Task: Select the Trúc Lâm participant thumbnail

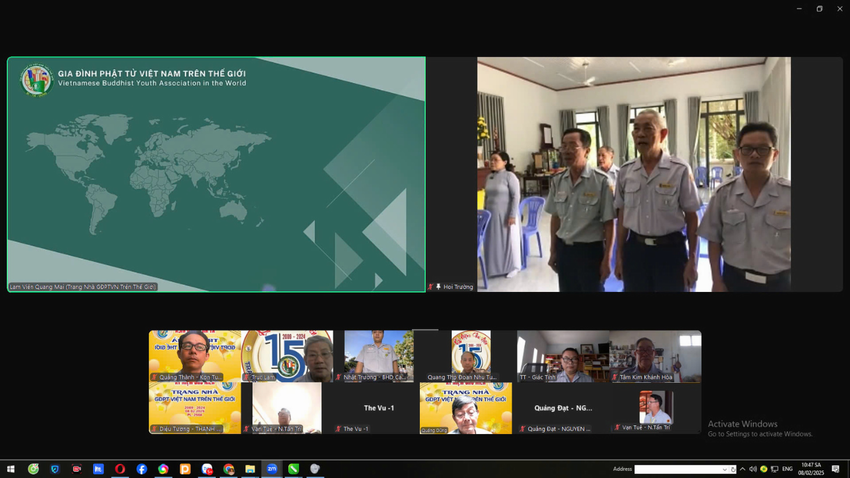Action: click(x=287, y=356)
